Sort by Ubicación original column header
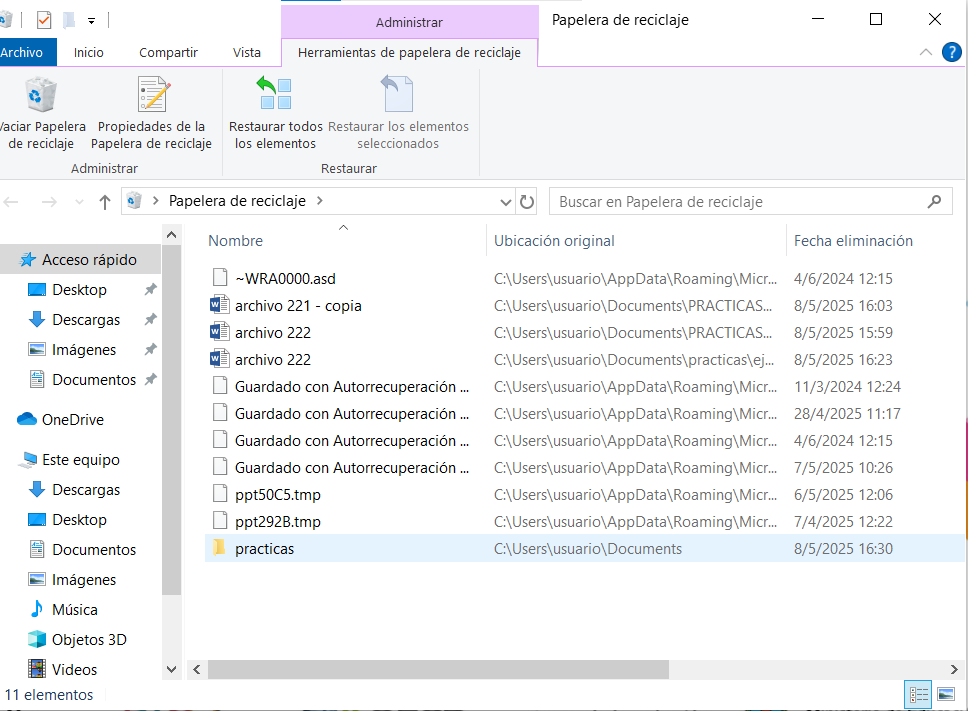Viewport: 968px width, 711px height. tap(554, 241)
